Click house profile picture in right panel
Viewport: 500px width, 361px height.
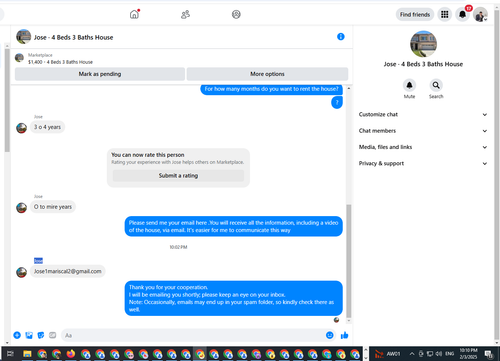(423, 44)
